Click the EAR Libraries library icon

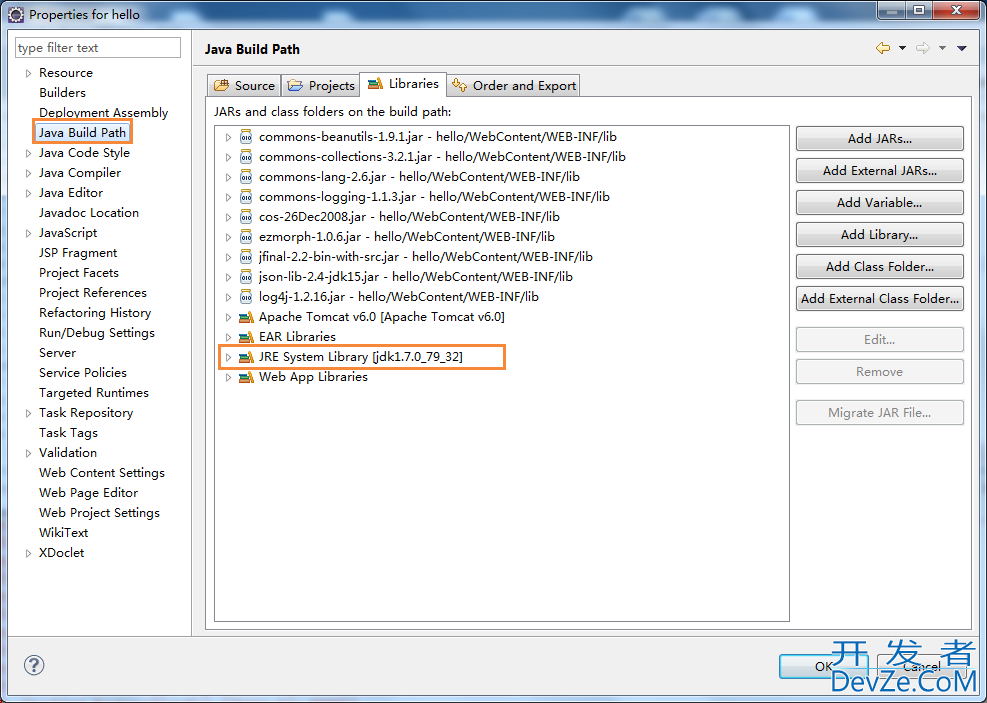pyautogui.click(x=246, y=337)
